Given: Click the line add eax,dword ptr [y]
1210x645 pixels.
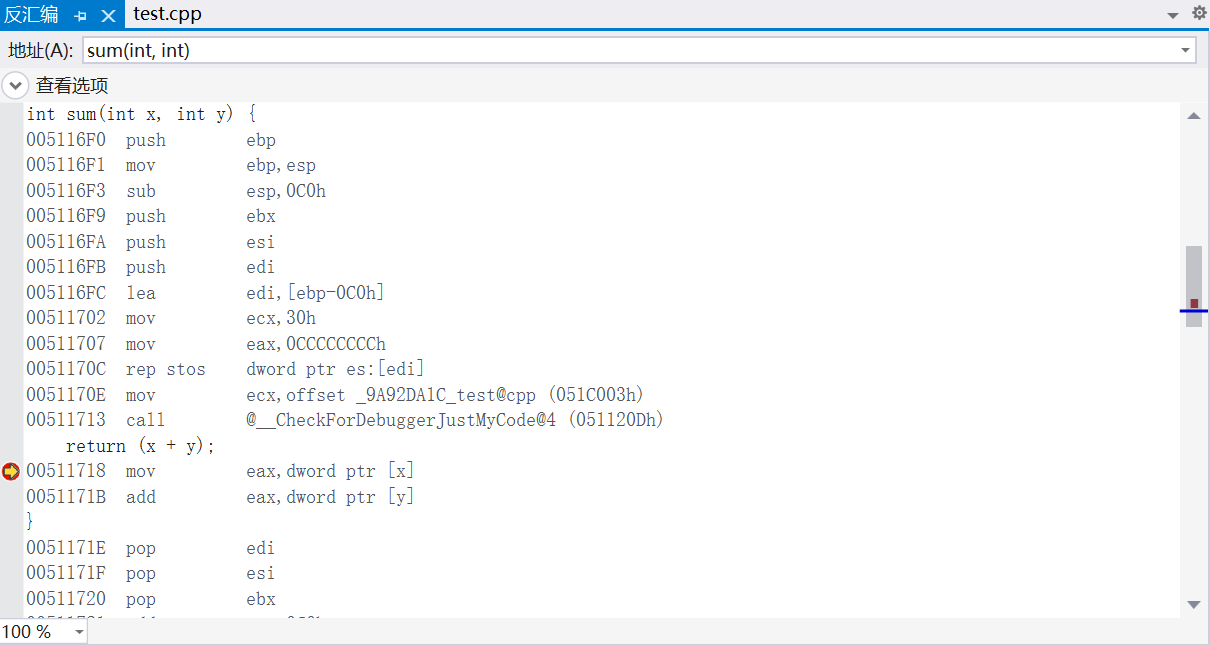Looking at the screenshot, I should (x=220, y=497).
